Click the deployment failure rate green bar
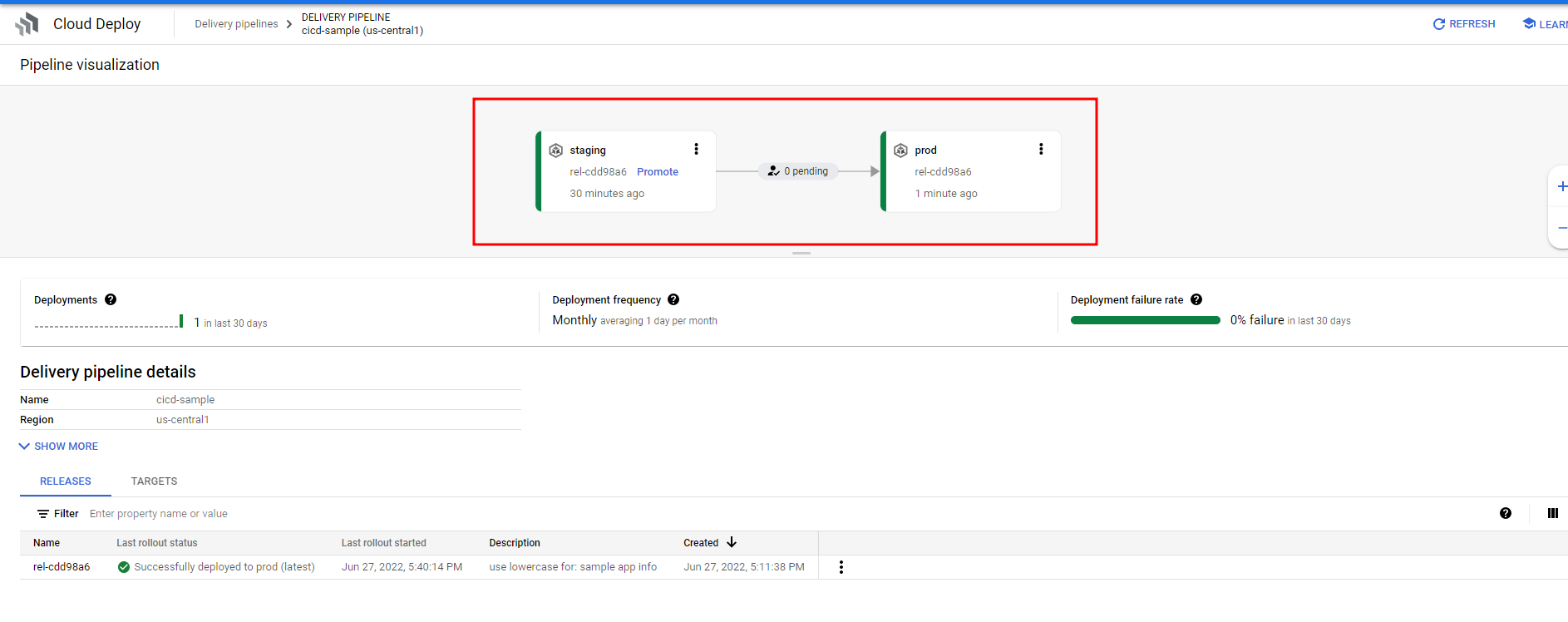Image resolution: width=1568 pixels, height=622 pixels. [1146, 320]
